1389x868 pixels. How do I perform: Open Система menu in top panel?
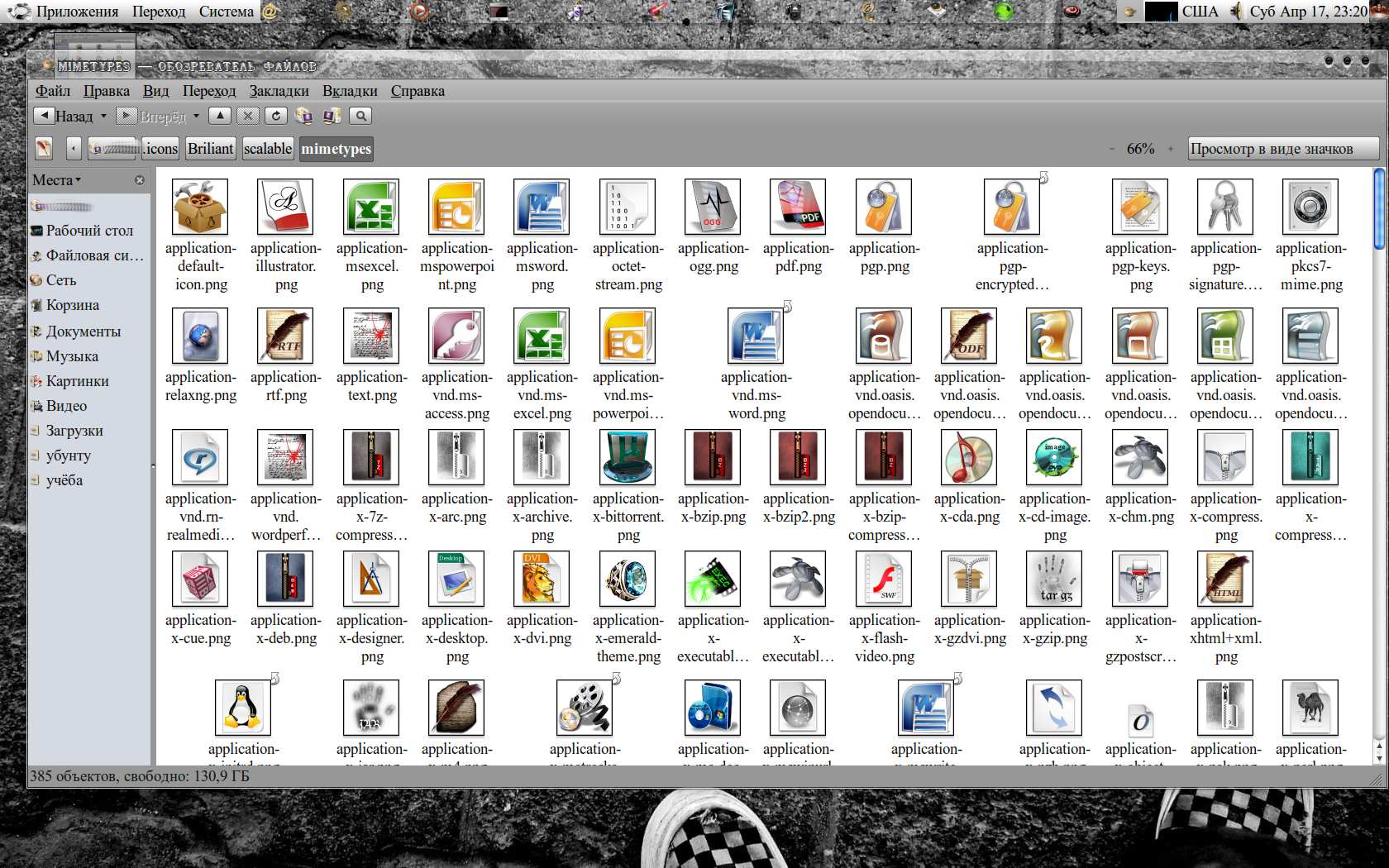226,12
